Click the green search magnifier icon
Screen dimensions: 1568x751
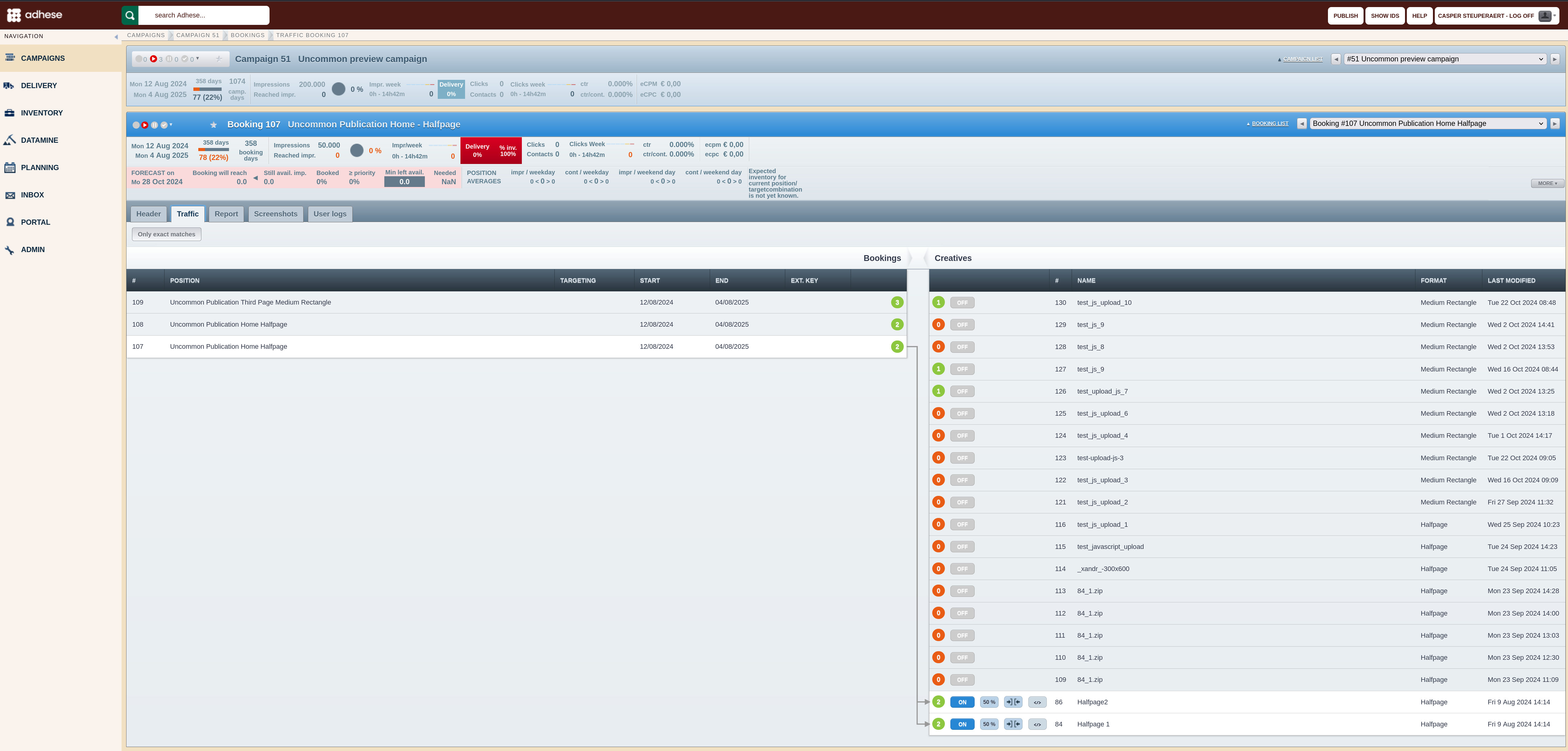[130, 15]
